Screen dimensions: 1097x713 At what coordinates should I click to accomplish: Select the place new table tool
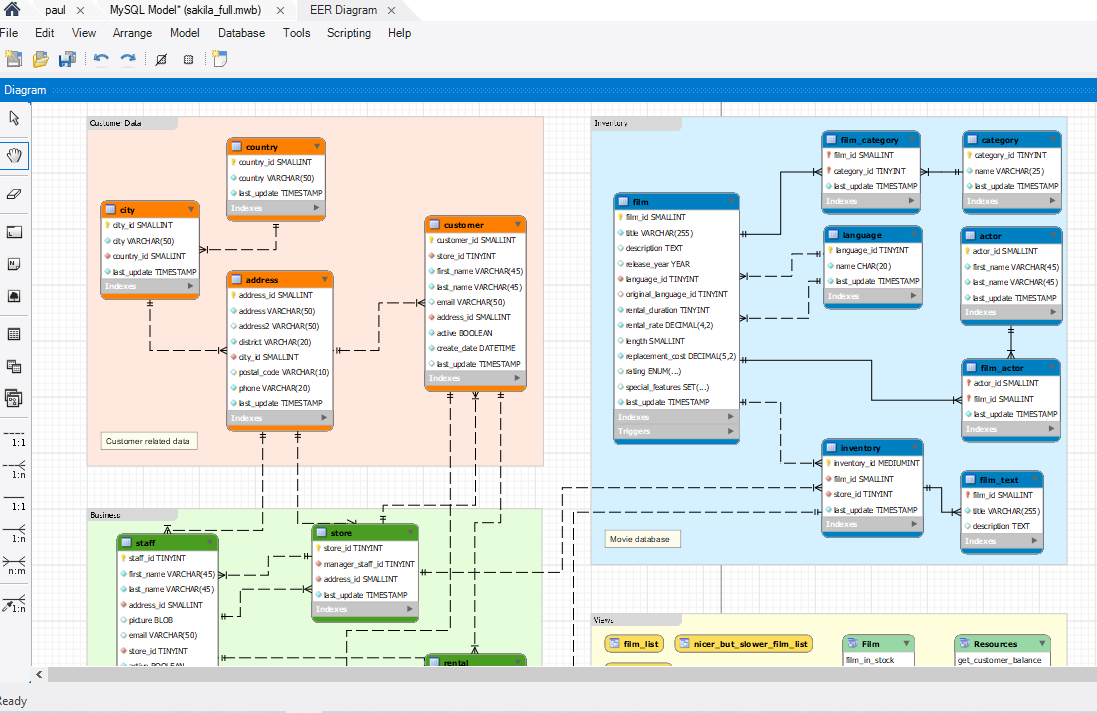pos(14,334)
